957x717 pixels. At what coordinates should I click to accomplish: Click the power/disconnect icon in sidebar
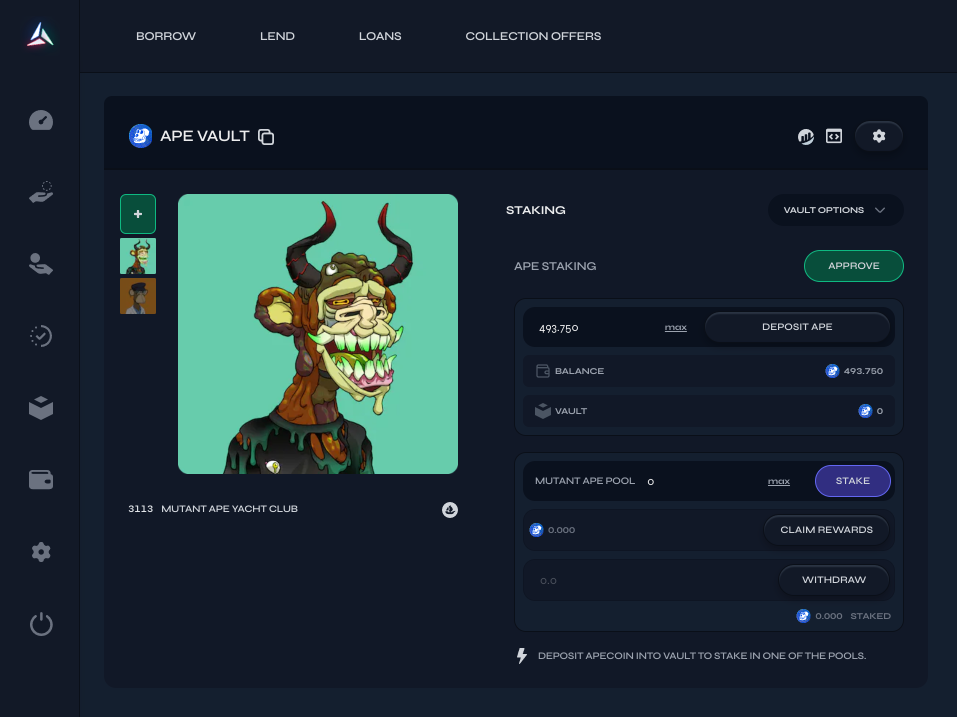click(x=41, y=624)
